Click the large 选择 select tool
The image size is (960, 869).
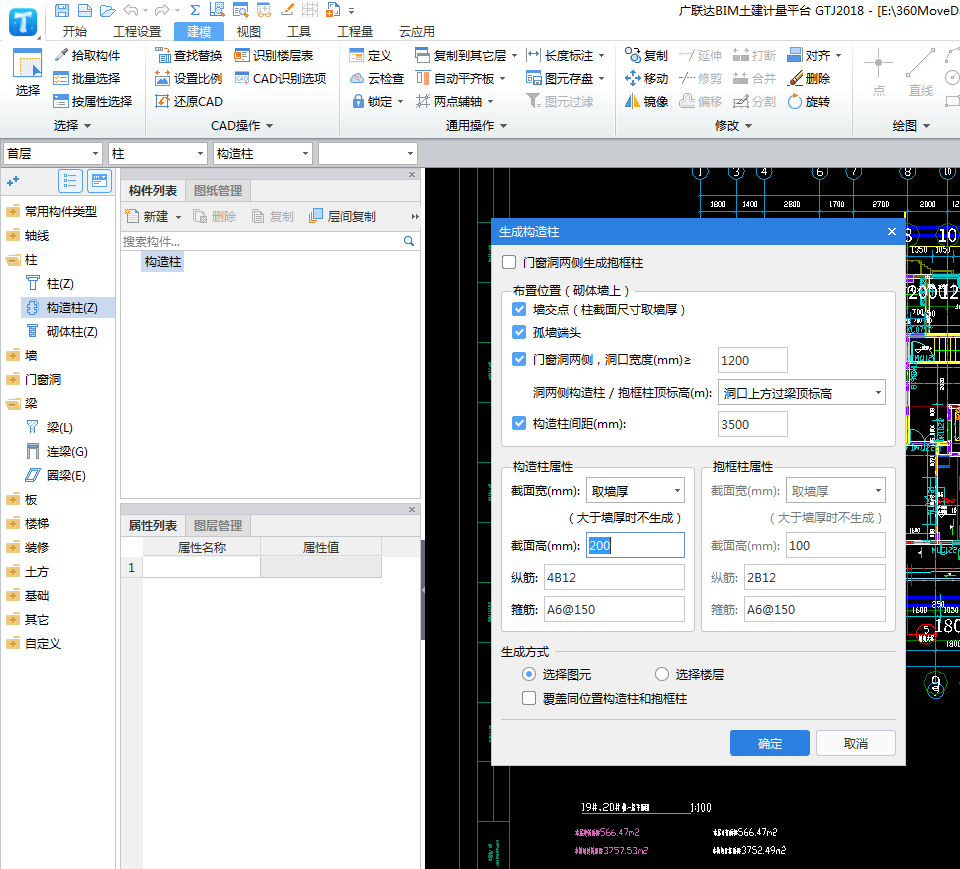tap(28, 72)
